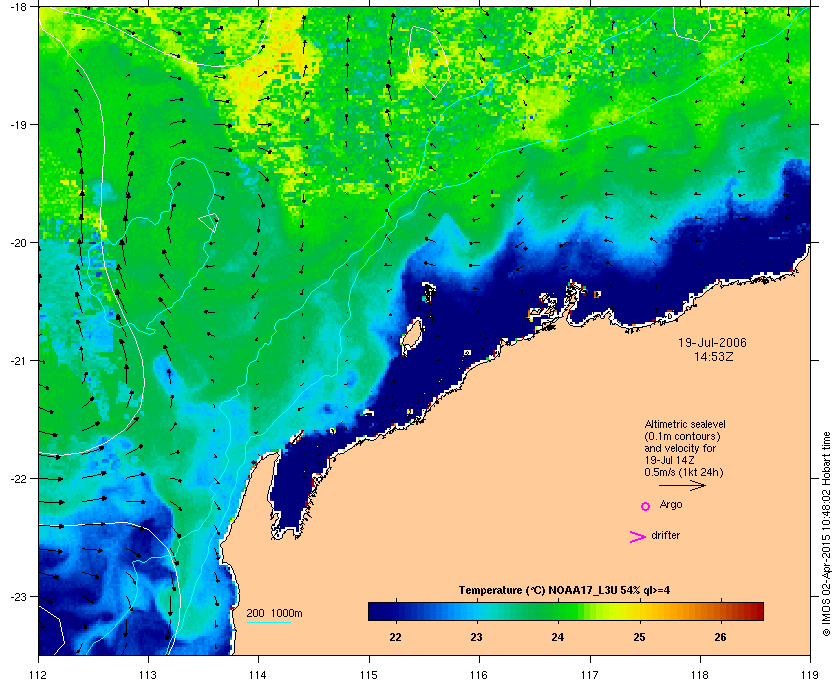Click the temperature colorbar
This screenshot has width=840, height=680.
coord(566,611)
